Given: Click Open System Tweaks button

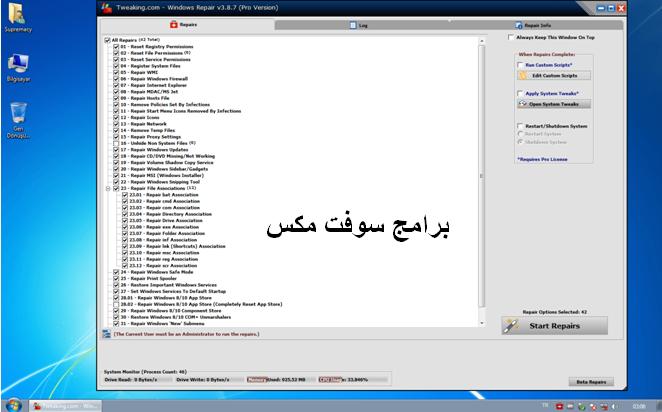Looking at the screenshot, I should coord(554,104).
